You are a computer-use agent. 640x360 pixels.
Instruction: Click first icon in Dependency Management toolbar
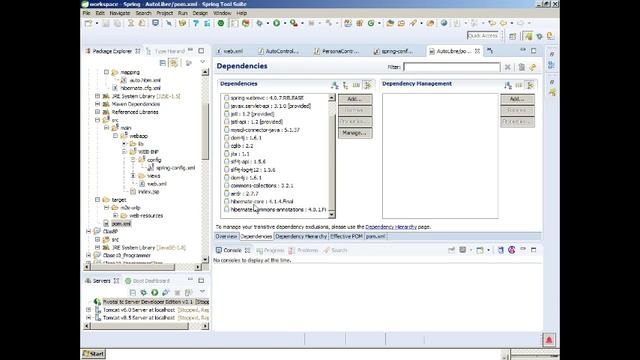[x=508, y=85]
